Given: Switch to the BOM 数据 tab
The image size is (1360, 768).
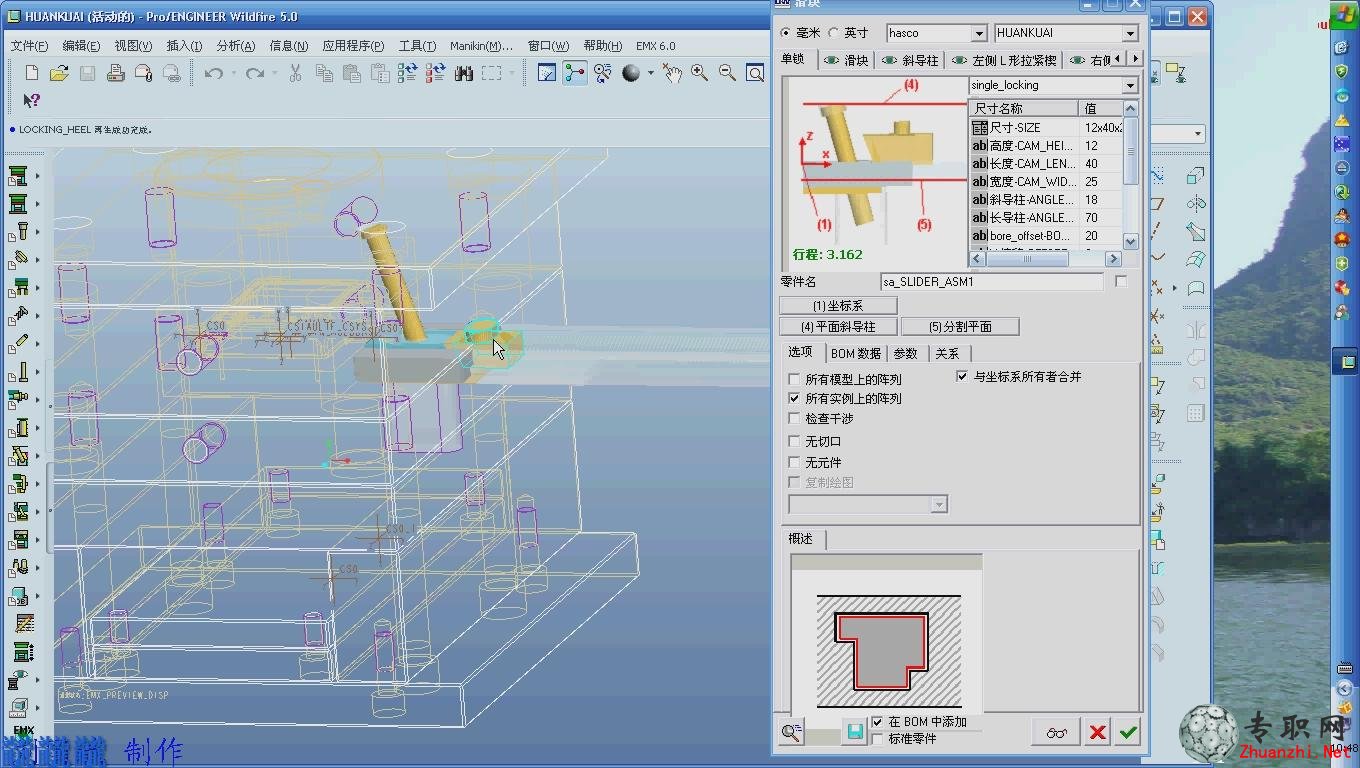Looking at the screenshot, I should click(x=856, y=353).
